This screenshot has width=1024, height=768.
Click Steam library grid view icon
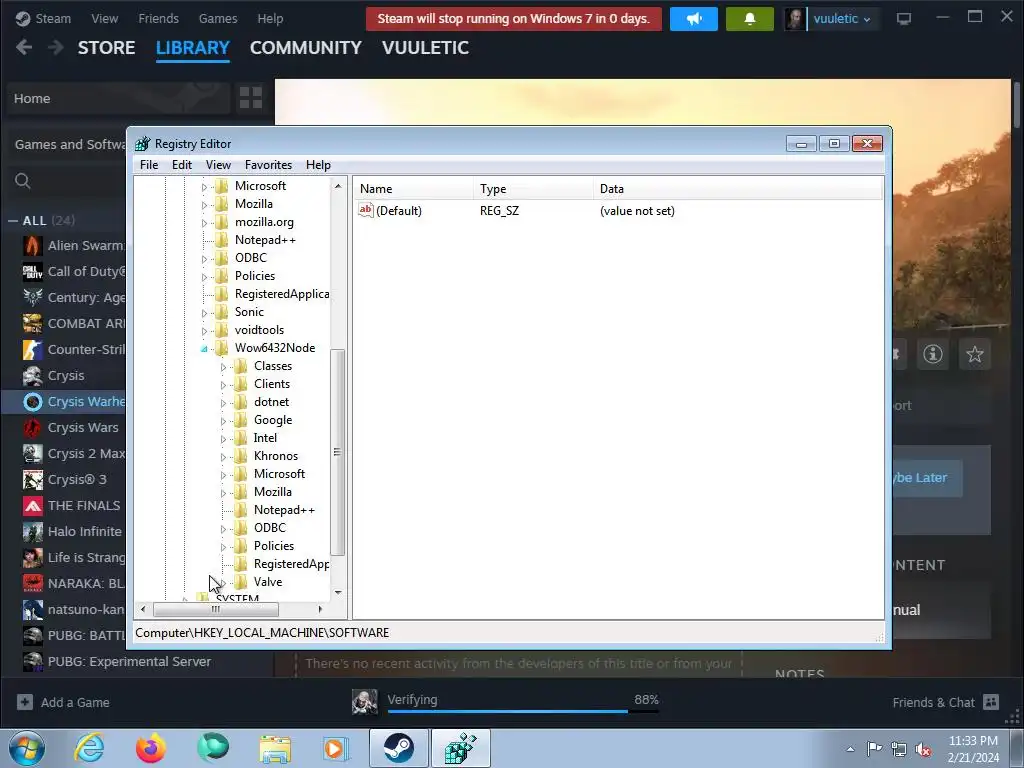click(251, 98)
